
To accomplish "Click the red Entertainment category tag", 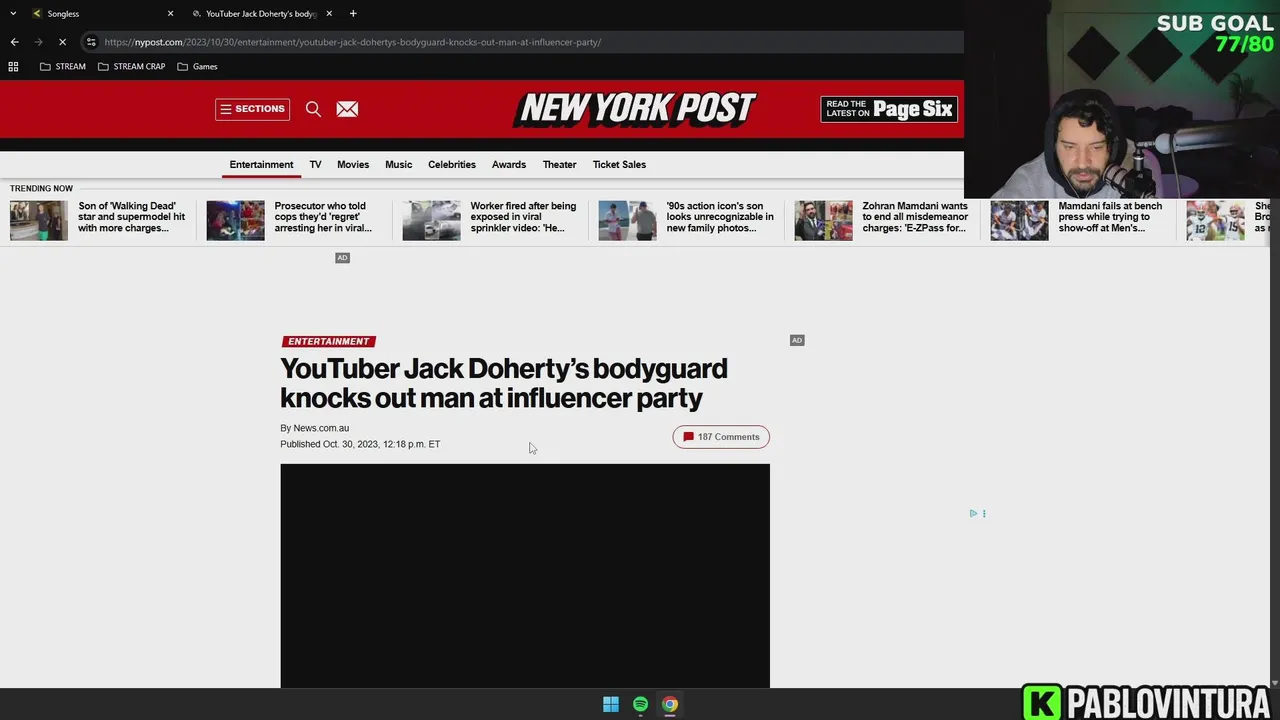I will coord(328,341).
